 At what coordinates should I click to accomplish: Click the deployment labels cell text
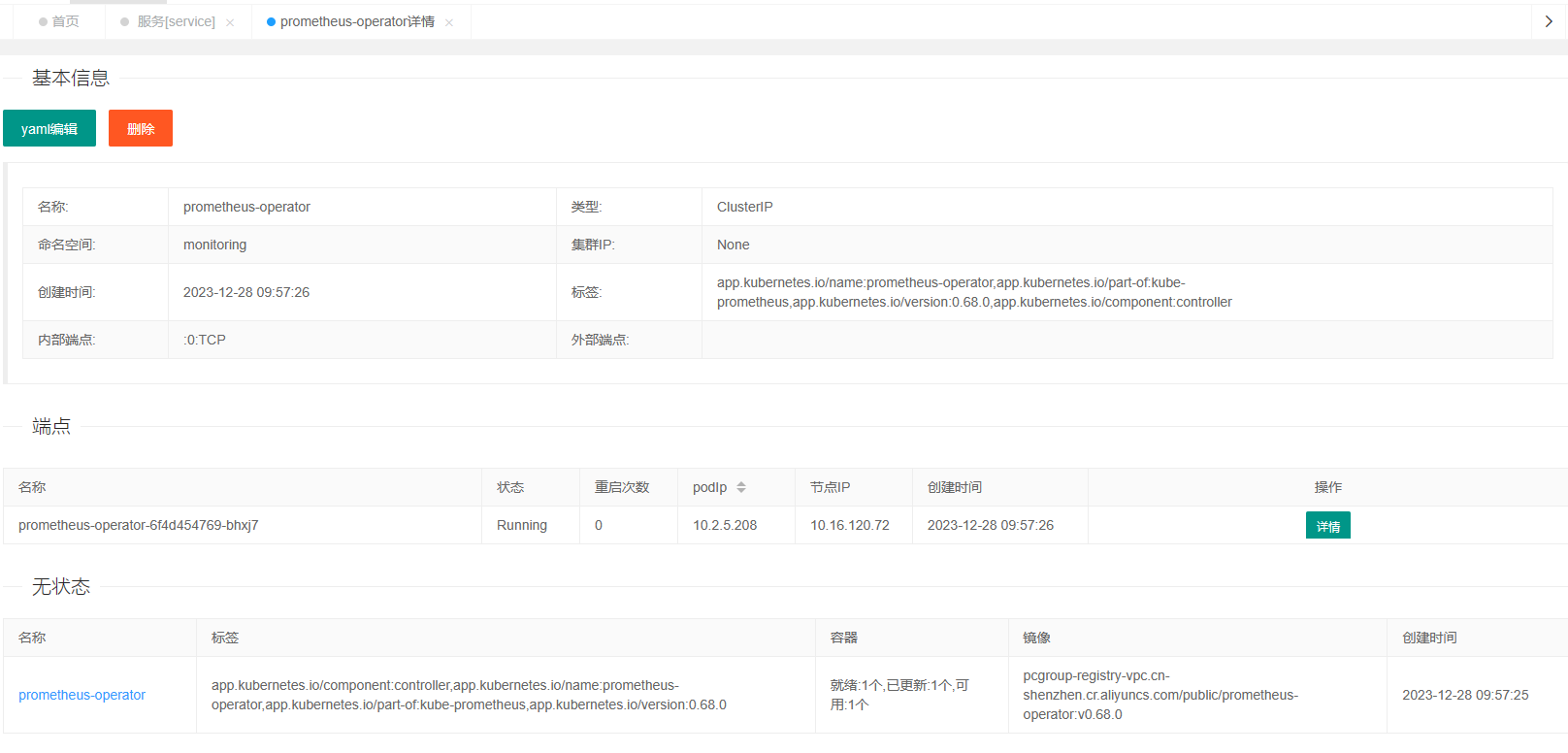469,695
